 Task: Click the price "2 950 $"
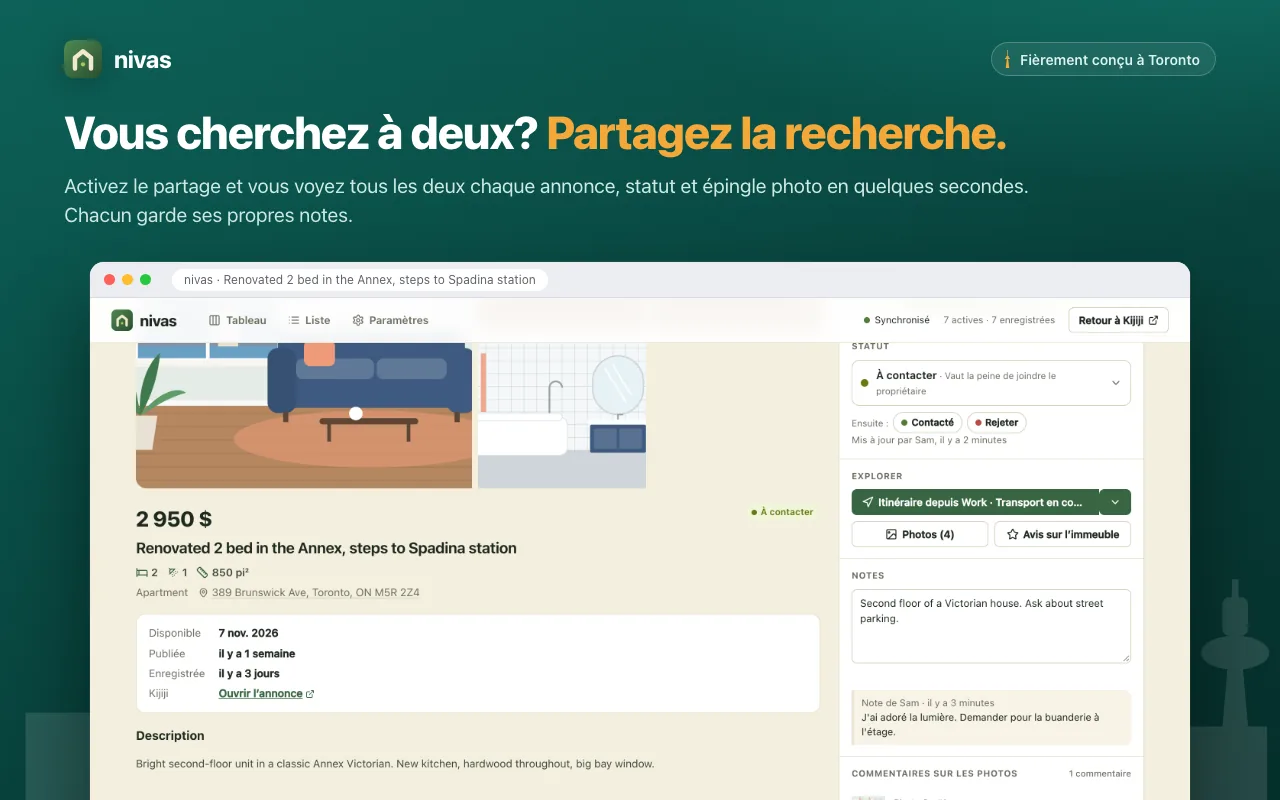[x=174, y=519]
